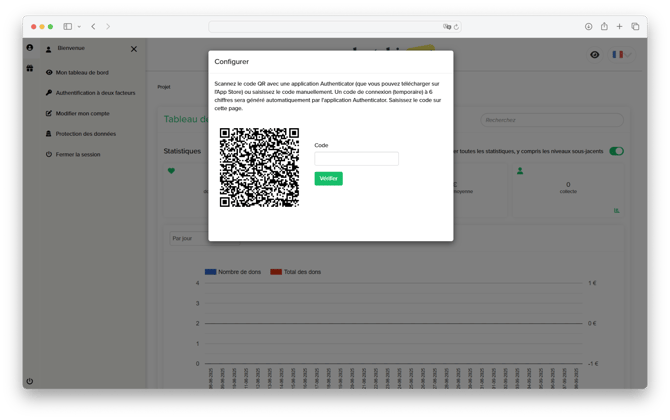670x420 pixels.
Task: Open the Safari share icon
Action: (604, 26)
